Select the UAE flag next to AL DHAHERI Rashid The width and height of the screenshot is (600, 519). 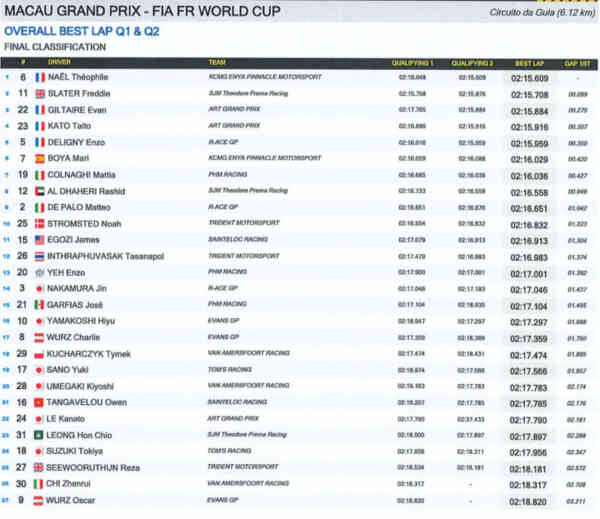pyautogui.click(x=40, y=191)
